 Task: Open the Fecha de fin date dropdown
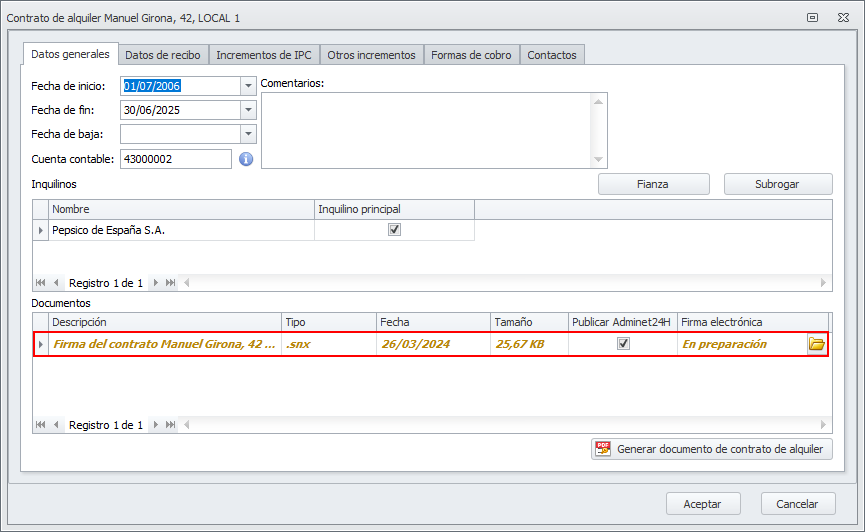tap(248, 110)
